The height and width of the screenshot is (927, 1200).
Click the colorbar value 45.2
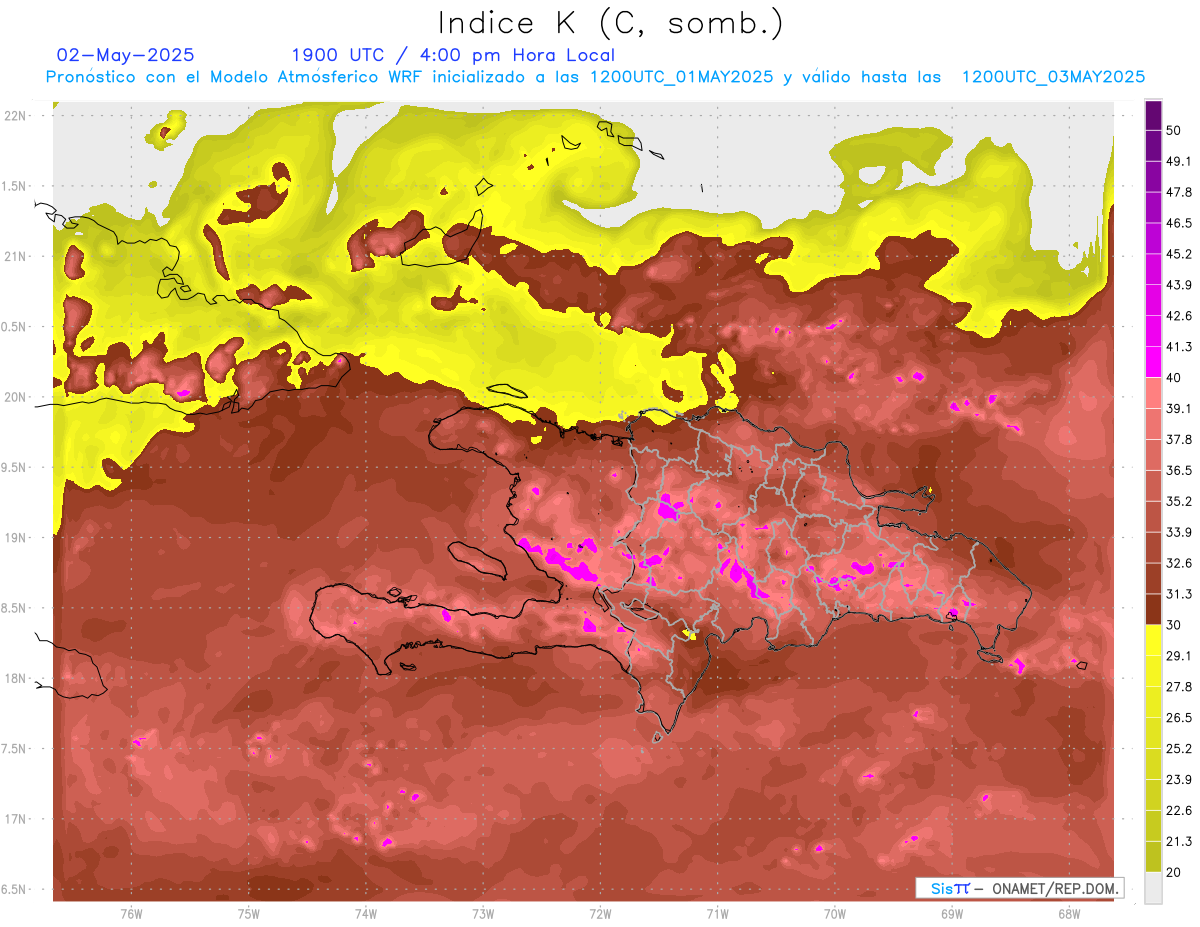coord(1178,254)
